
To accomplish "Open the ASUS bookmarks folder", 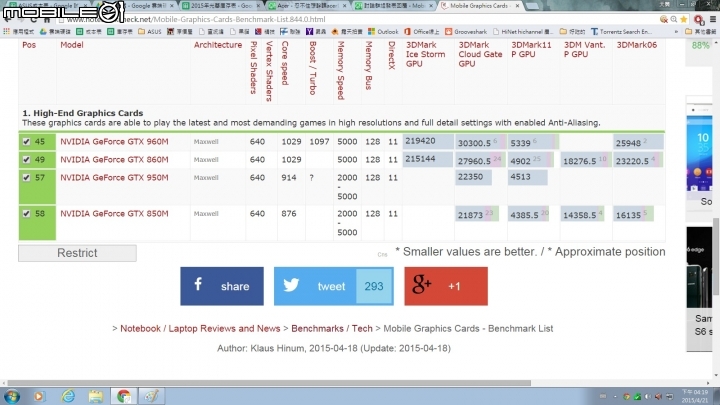I will tap(150, 32).
